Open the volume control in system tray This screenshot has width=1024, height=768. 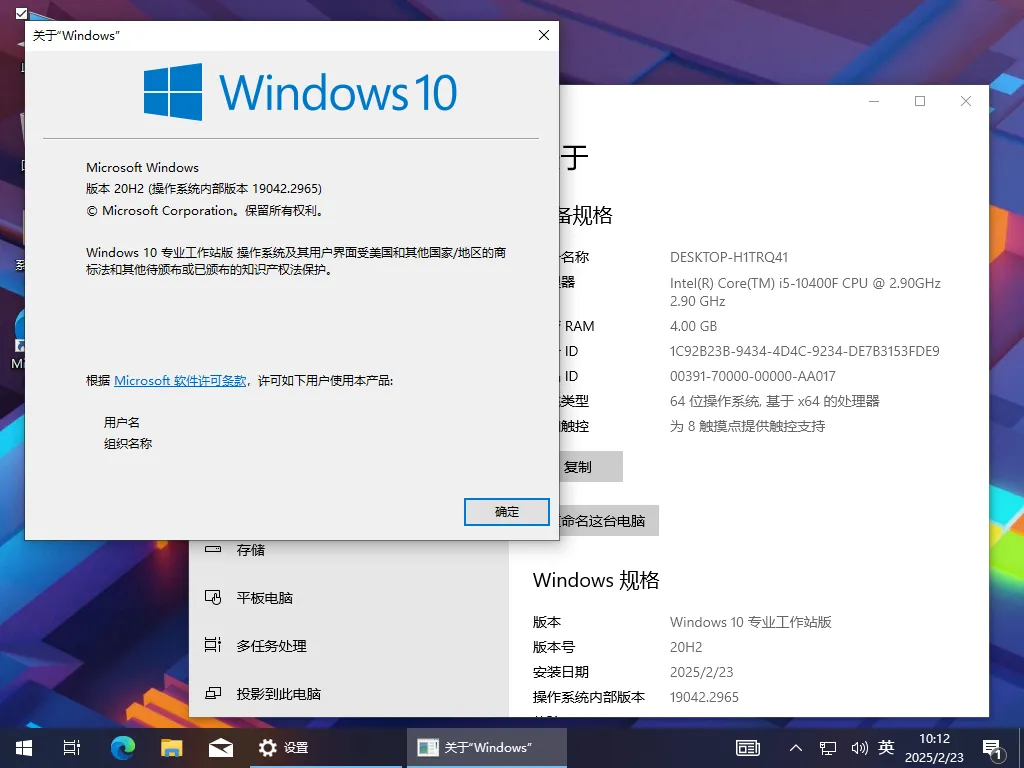click(859, 747)
